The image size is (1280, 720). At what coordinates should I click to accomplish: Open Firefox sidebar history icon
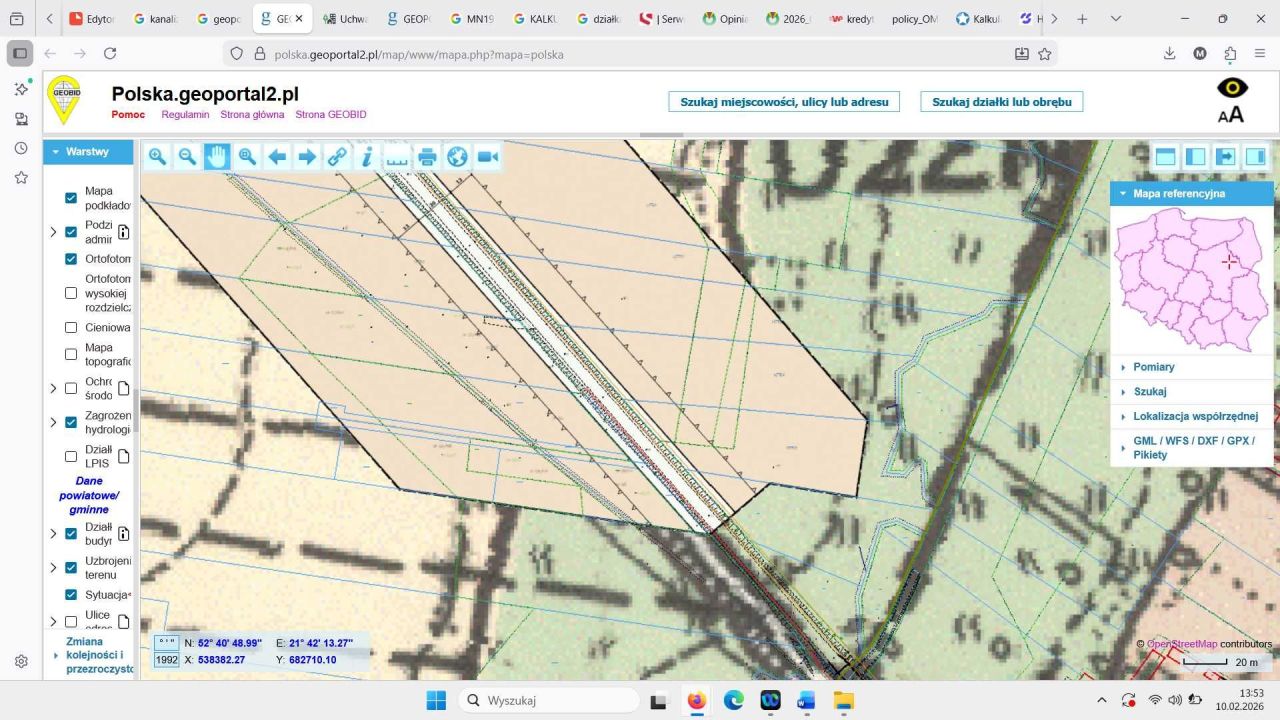click(21, 148)
